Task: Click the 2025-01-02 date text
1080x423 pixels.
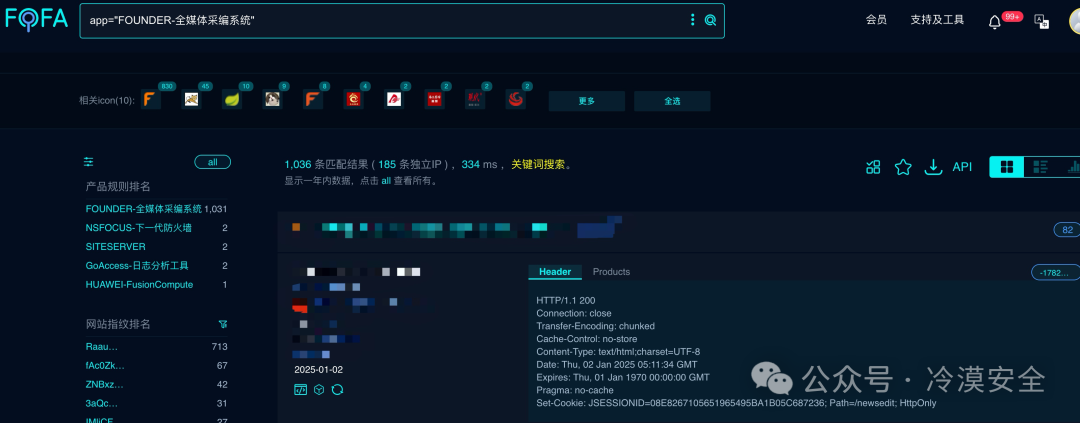Action: (318, 370)
